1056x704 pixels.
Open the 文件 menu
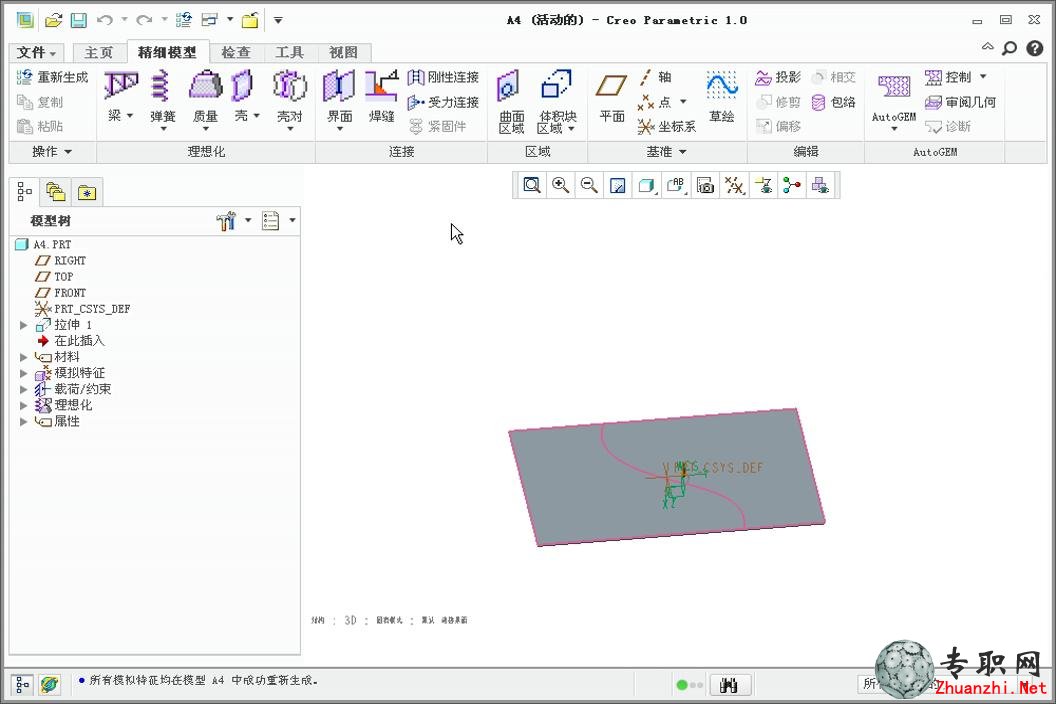click(36, 53)
